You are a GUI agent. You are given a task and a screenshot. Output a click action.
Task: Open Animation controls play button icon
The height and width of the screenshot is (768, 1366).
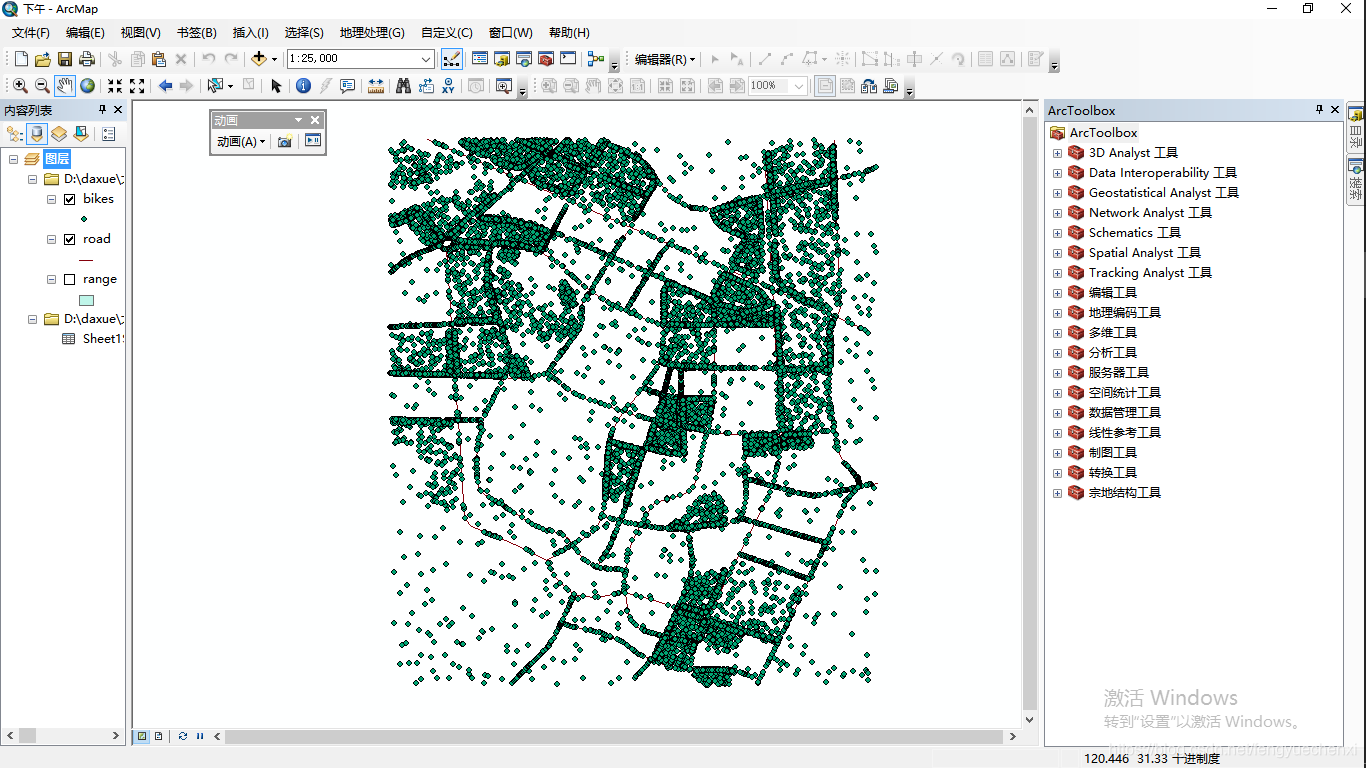click(x=313, y=142)
